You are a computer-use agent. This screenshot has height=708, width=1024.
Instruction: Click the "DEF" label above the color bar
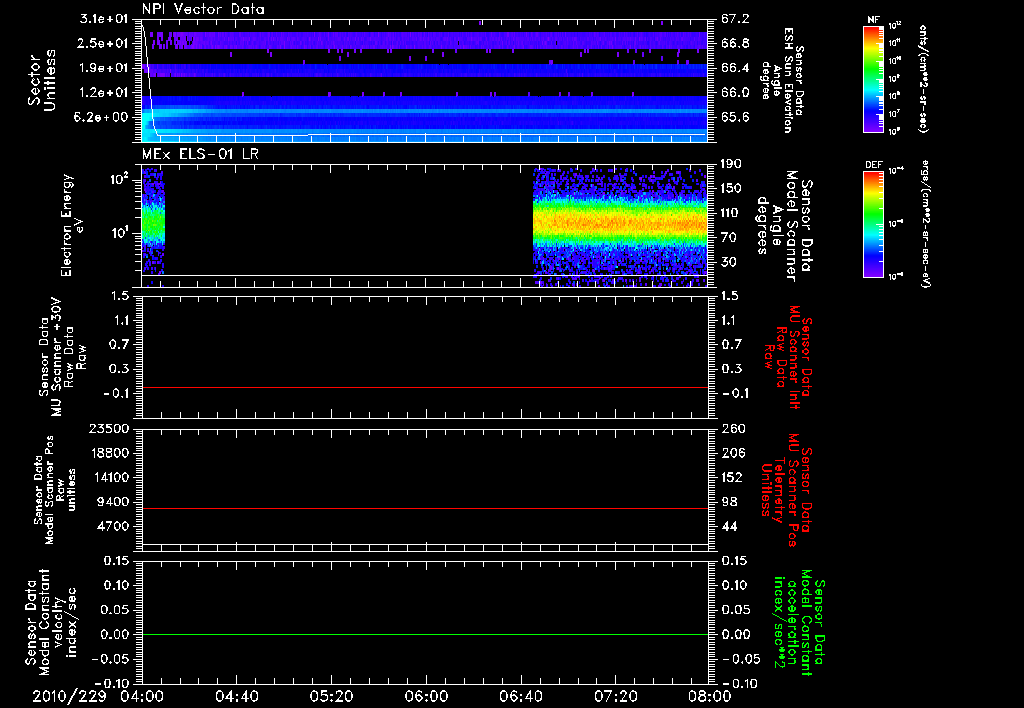coord(873,165)
